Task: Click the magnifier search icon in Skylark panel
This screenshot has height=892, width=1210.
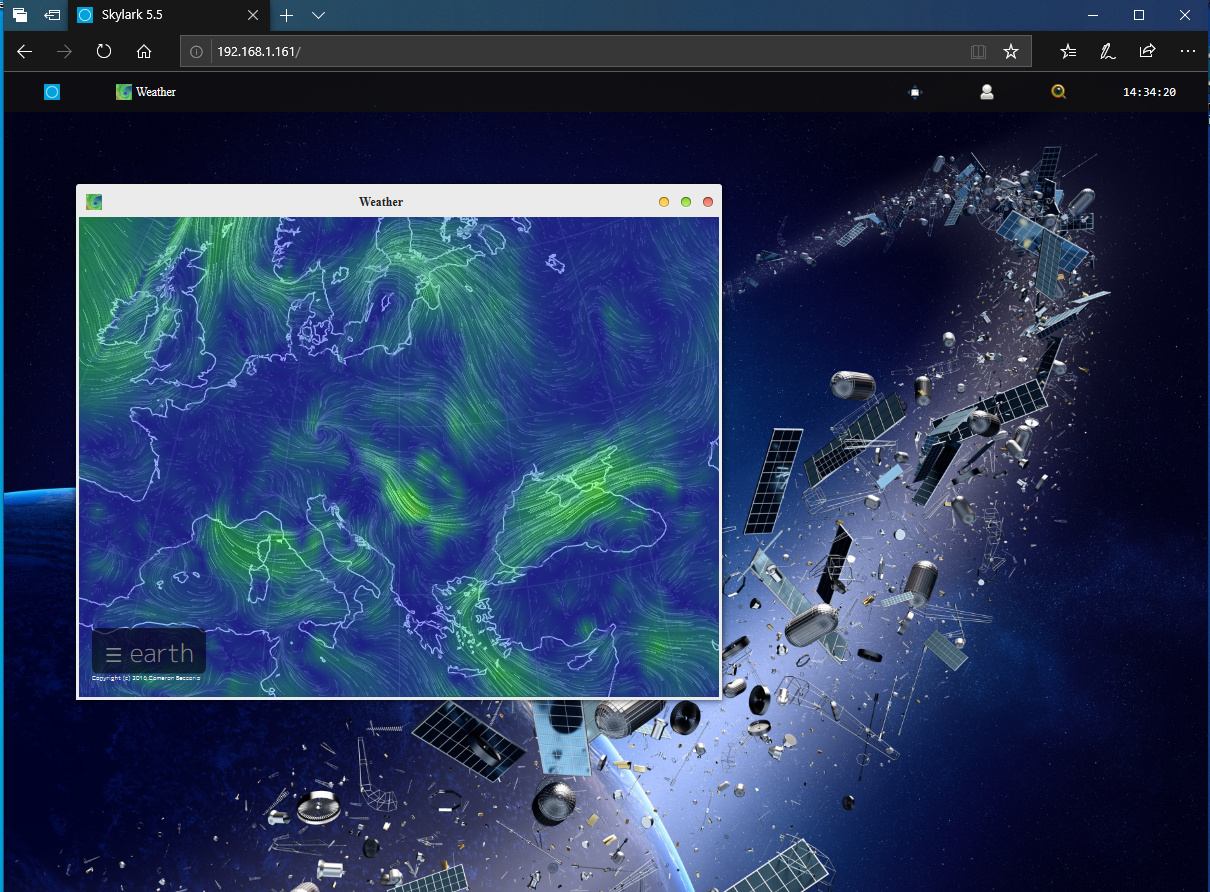Action: pyautogui.click(x=1059, y=92)
